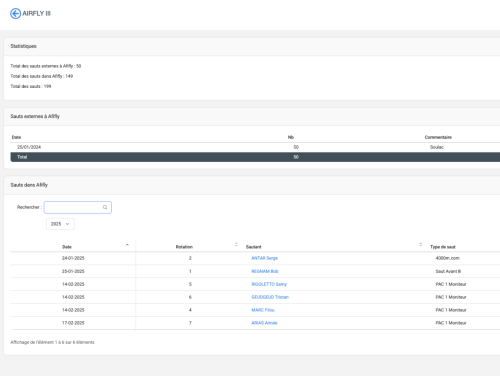500x376 pixels.
Task: Click the Statistiques panel header
Action: click(252, 46)
